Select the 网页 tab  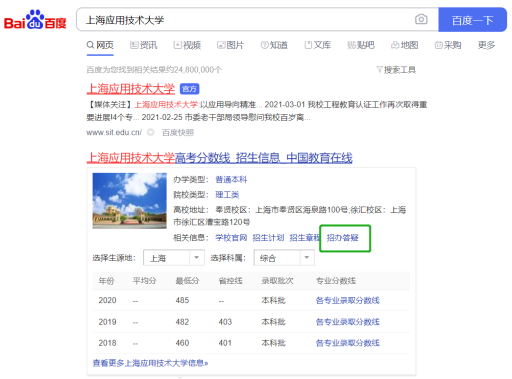click(x=100, y=45)
